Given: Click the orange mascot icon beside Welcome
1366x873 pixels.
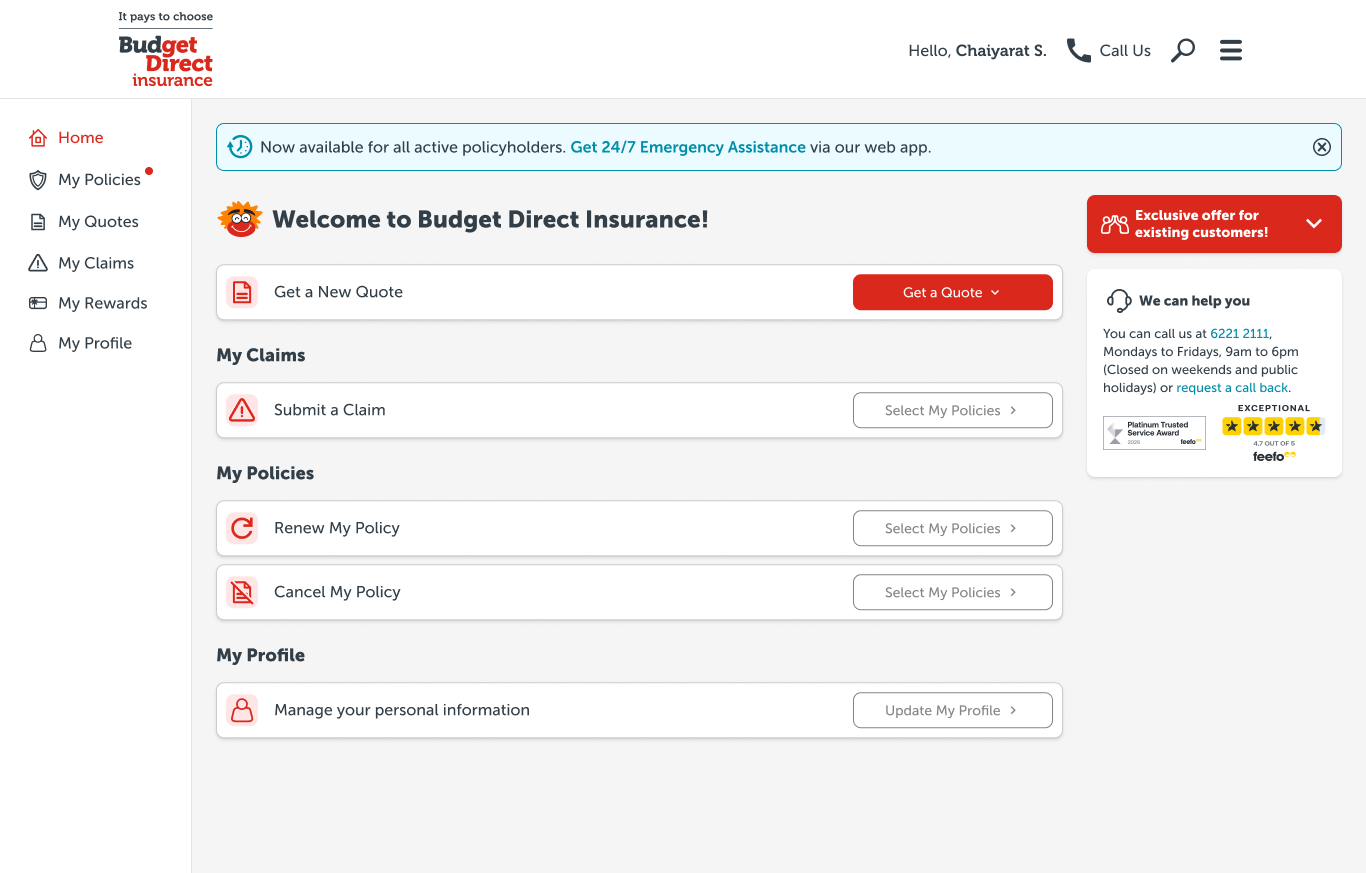Looking at the screenshot, I should [240, 219].
